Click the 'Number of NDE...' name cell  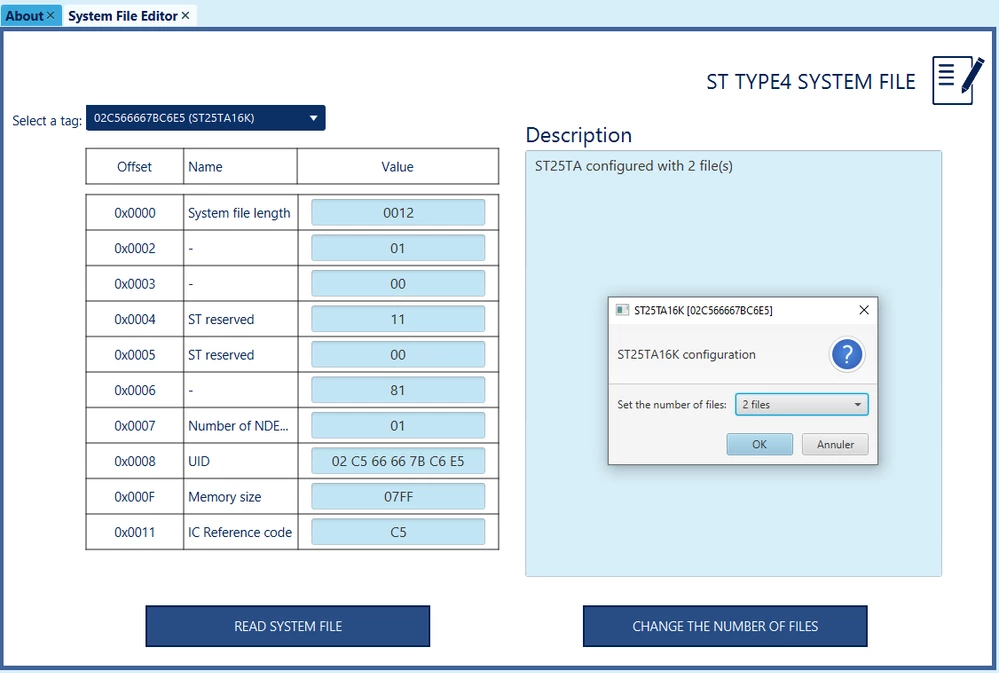240,426
